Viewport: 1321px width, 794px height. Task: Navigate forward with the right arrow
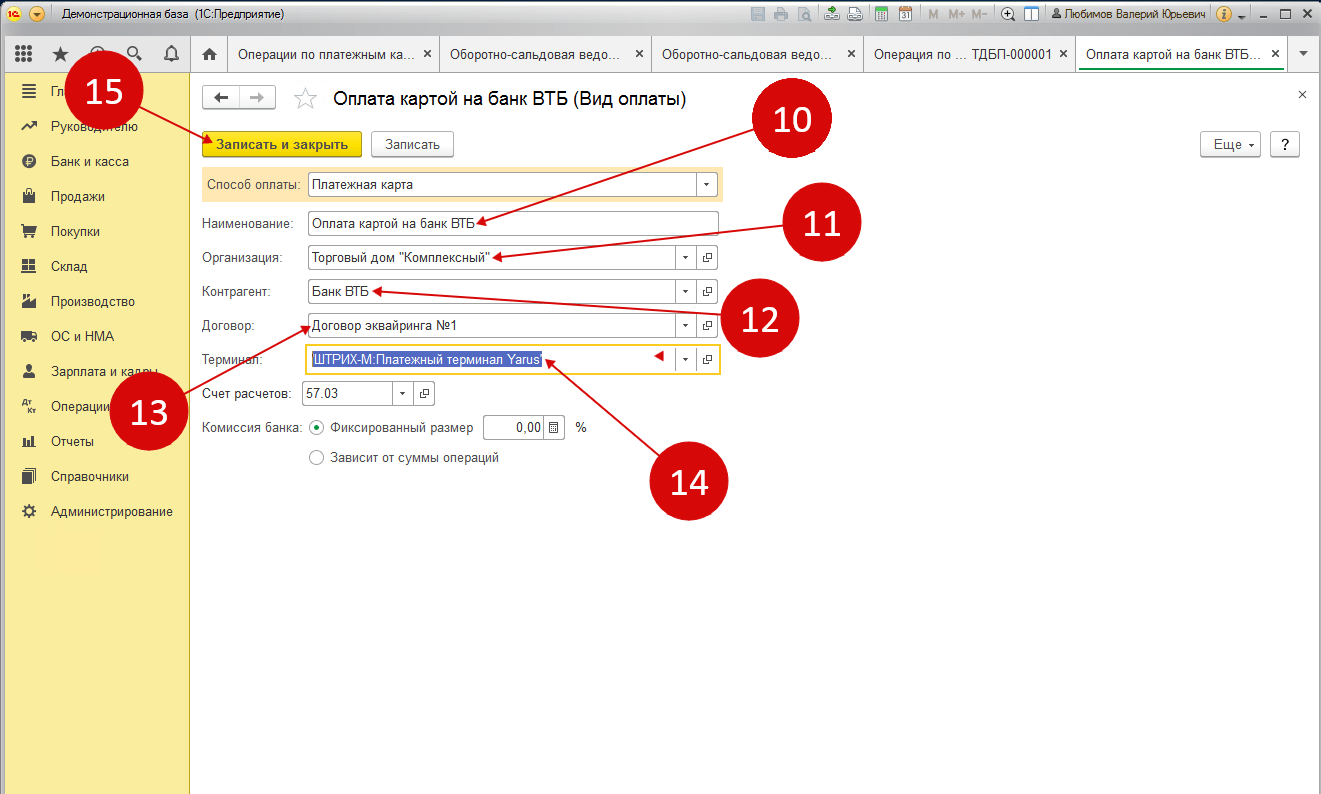(257, 97)
